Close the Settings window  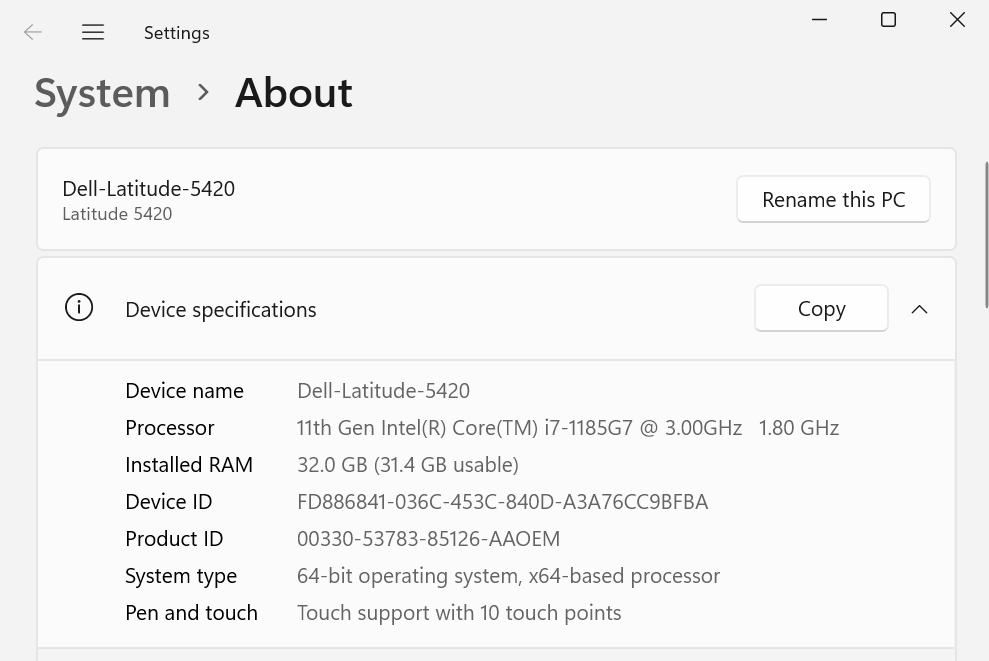(957, 20)
